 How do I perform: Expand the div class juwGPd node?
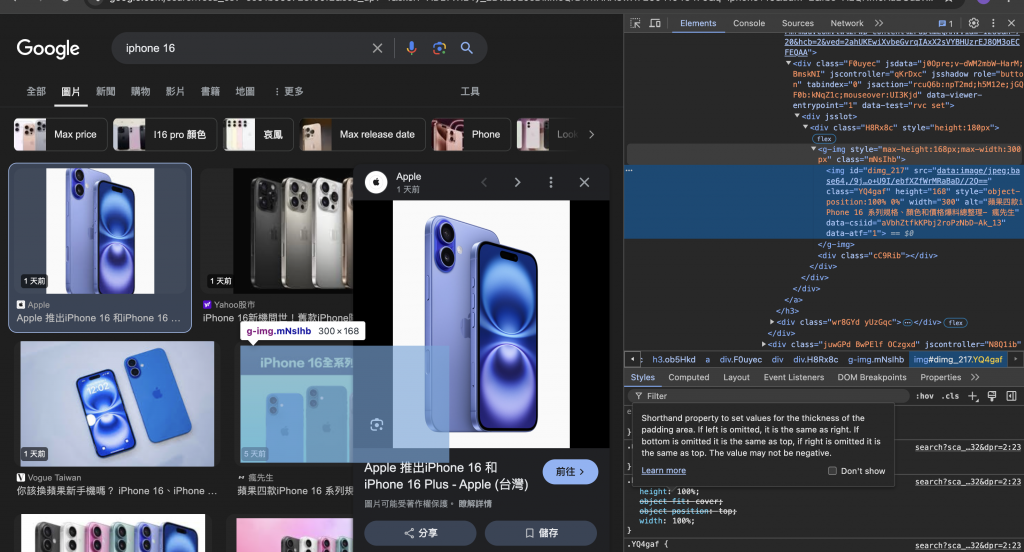[764, 344]
